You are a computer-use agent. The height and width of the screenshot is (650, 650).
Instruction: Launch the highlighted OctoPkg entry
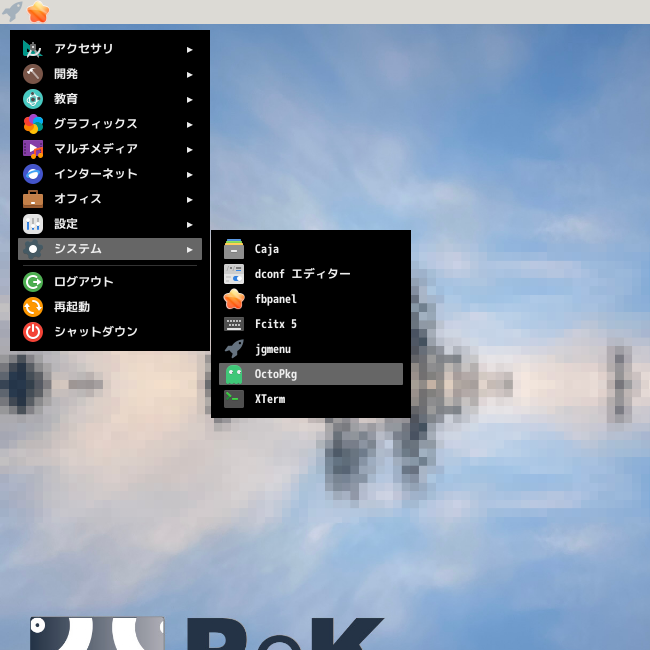click(311, 374)
